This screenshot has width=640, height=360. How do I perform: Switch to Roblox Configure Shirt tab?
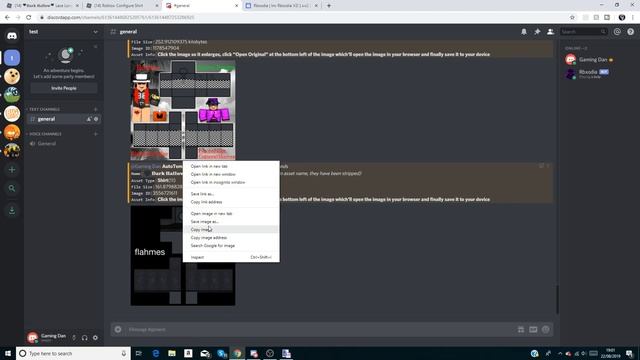(x=122, y=6)
